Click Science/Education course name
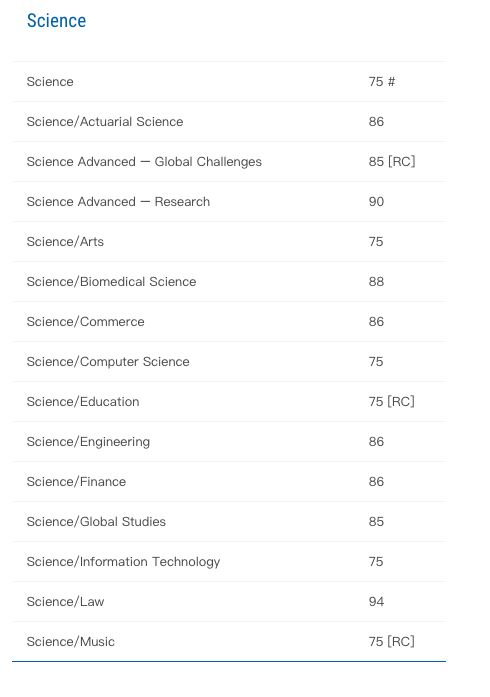The width and height of the screenshot is (490, 697). tap(83, 402)
